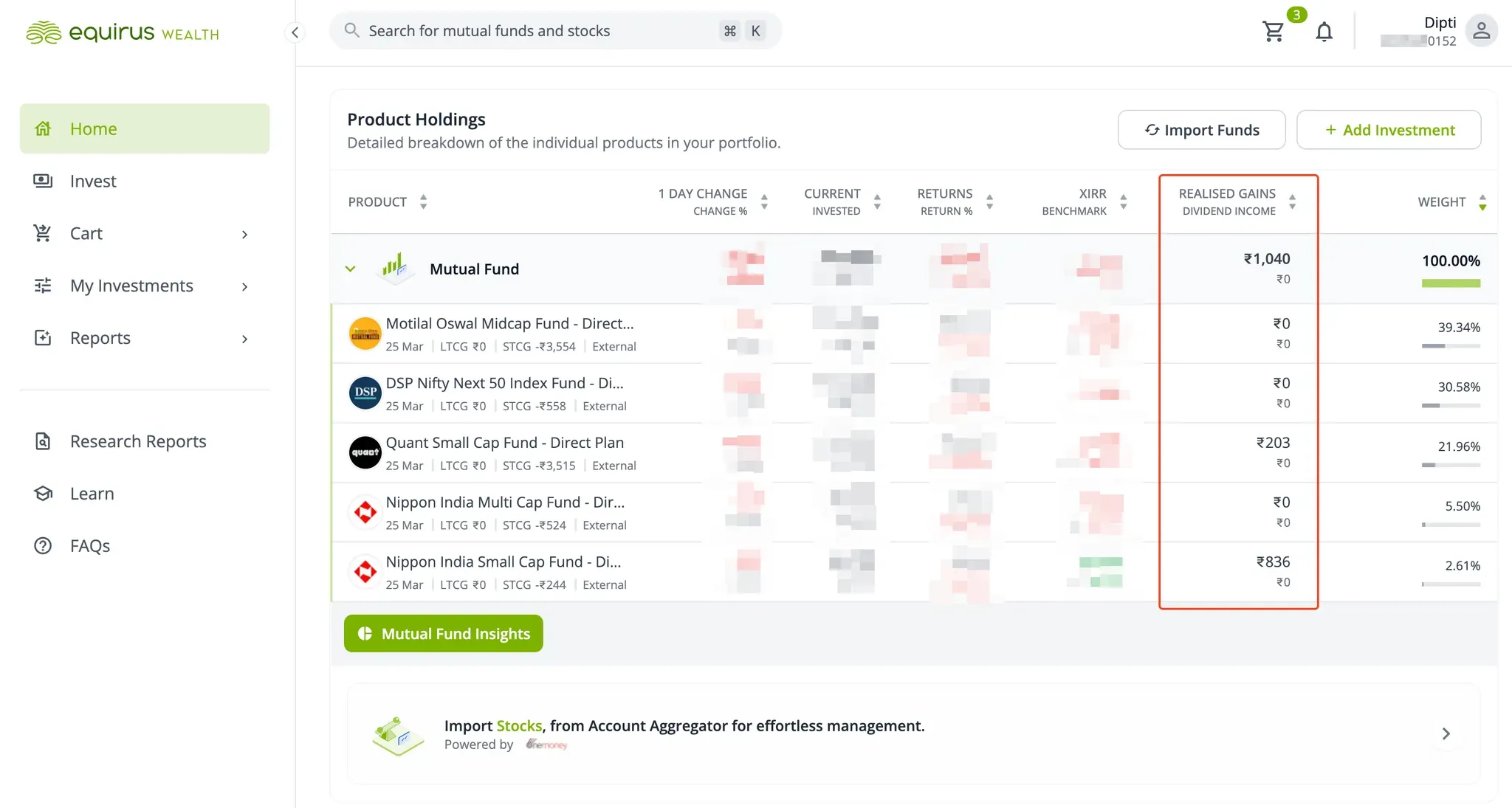Click the Learn graduation cap icon

click(43, 494)
